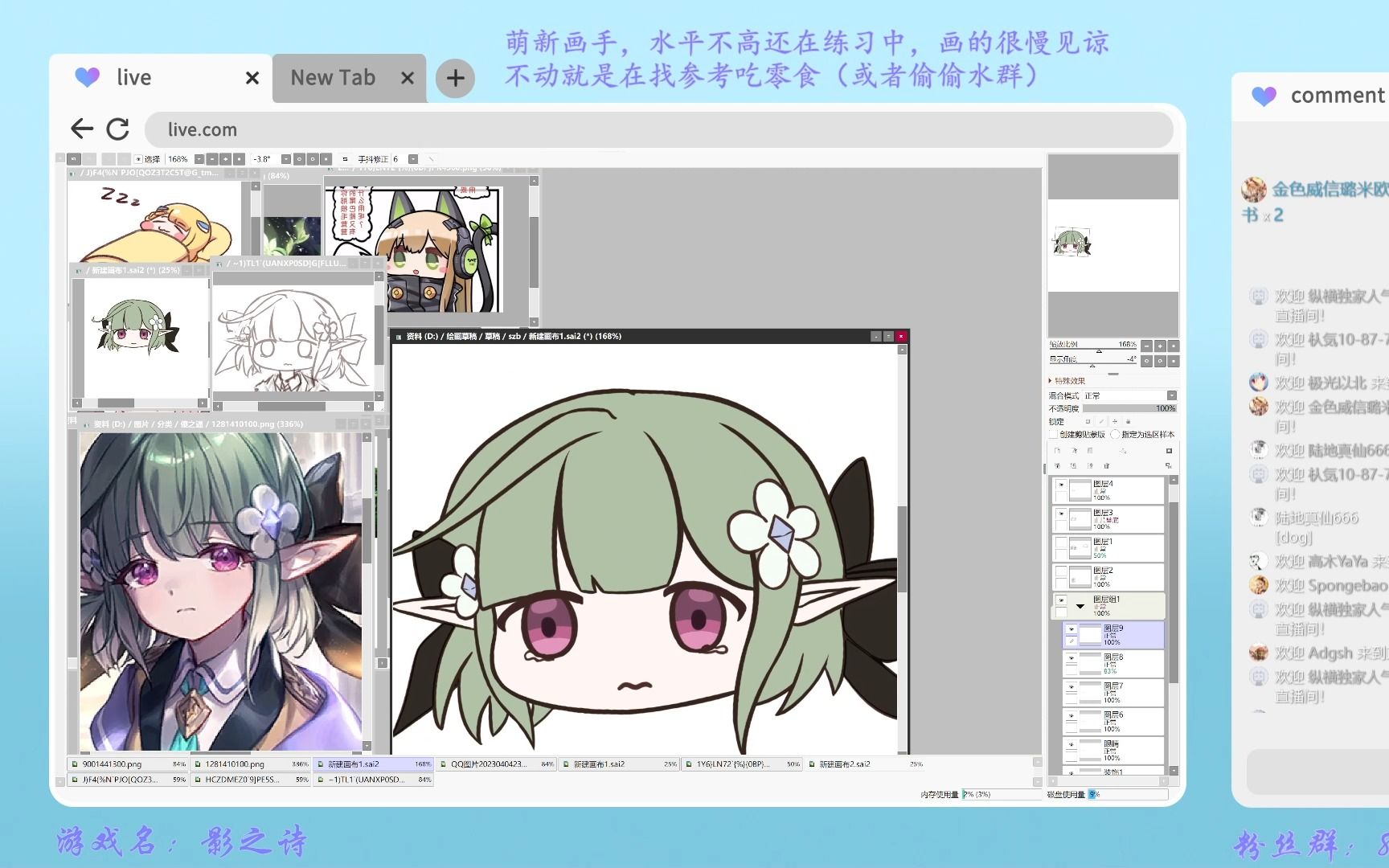This screenshot has width=1389, height=868.
Task: Click the pen icon after the stabilizer field
Action: [x=431, y=159]
